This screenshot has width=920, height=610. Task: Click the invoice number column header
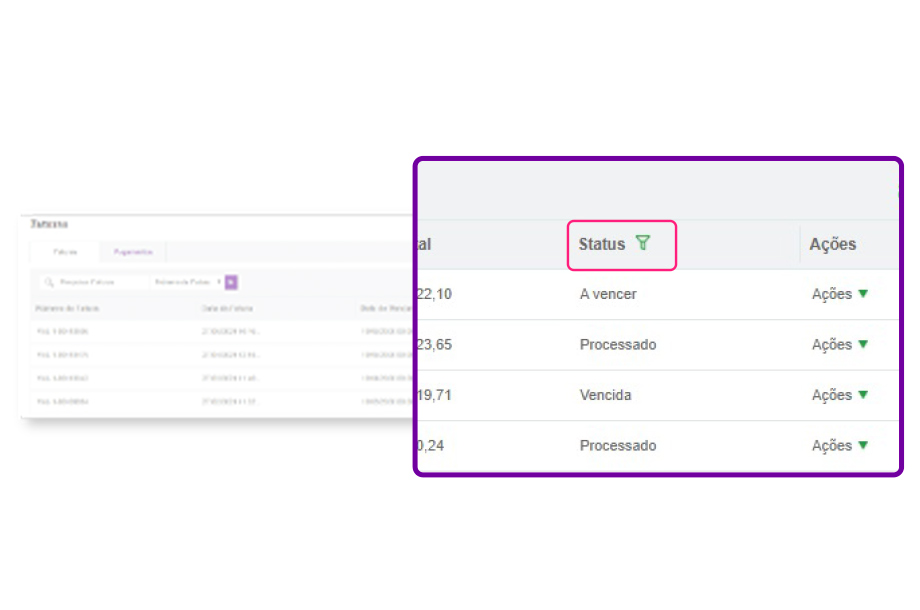coord(67,309)
